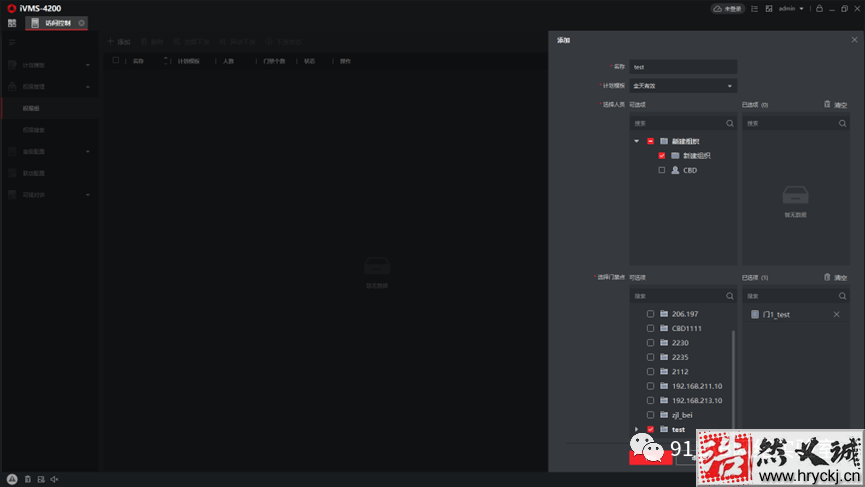Check the zjl_bei device checkbox
The width and height of the screenshot is (865, 487).
coord(650,415)
